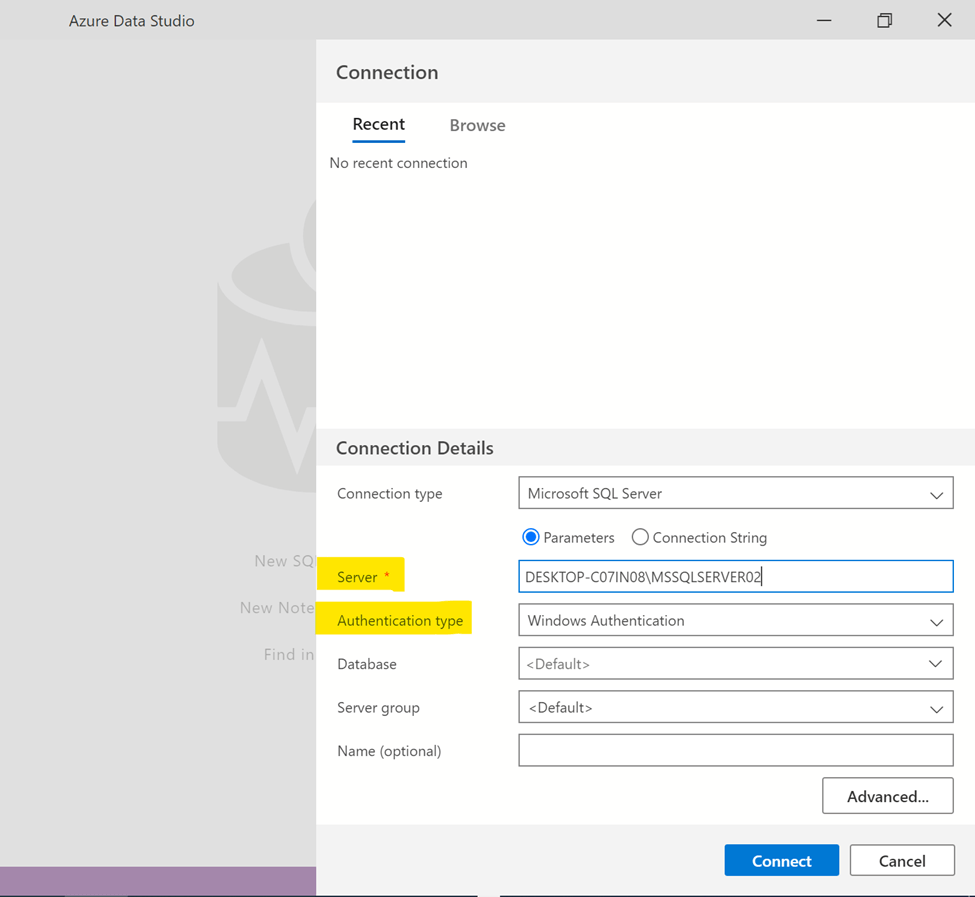This screenshot has width=975, height=897.
Task: Select the Parameters radio button
Action: pos(531,538)
